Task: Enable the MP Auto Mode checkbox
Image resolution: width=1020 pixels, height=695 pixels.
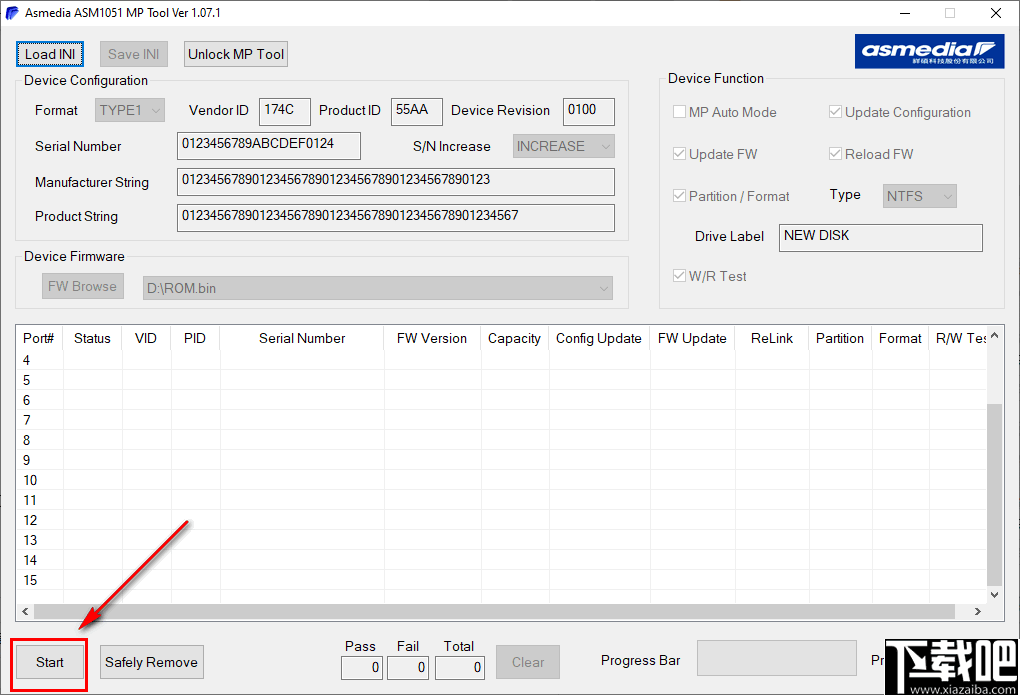Action: tap(679, 112)
